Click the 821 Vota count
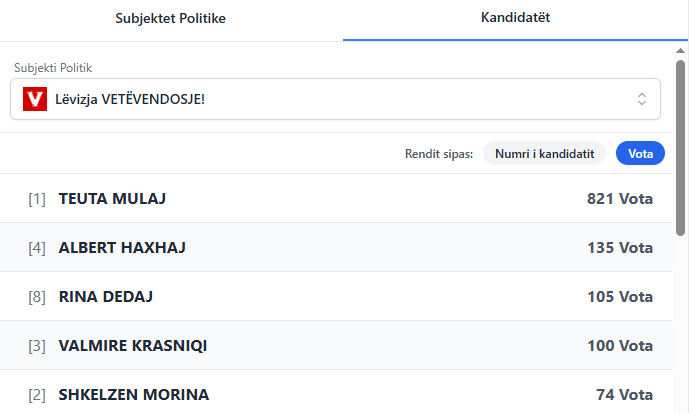689x413 pixels. (619, 199)
